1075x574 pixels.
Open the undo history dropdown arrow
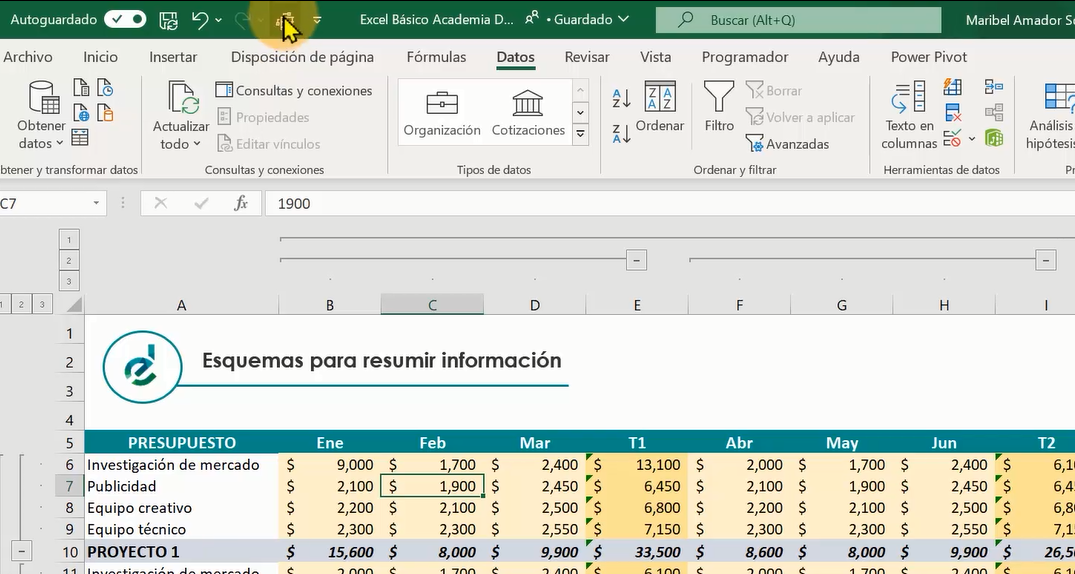click(218, 21)
